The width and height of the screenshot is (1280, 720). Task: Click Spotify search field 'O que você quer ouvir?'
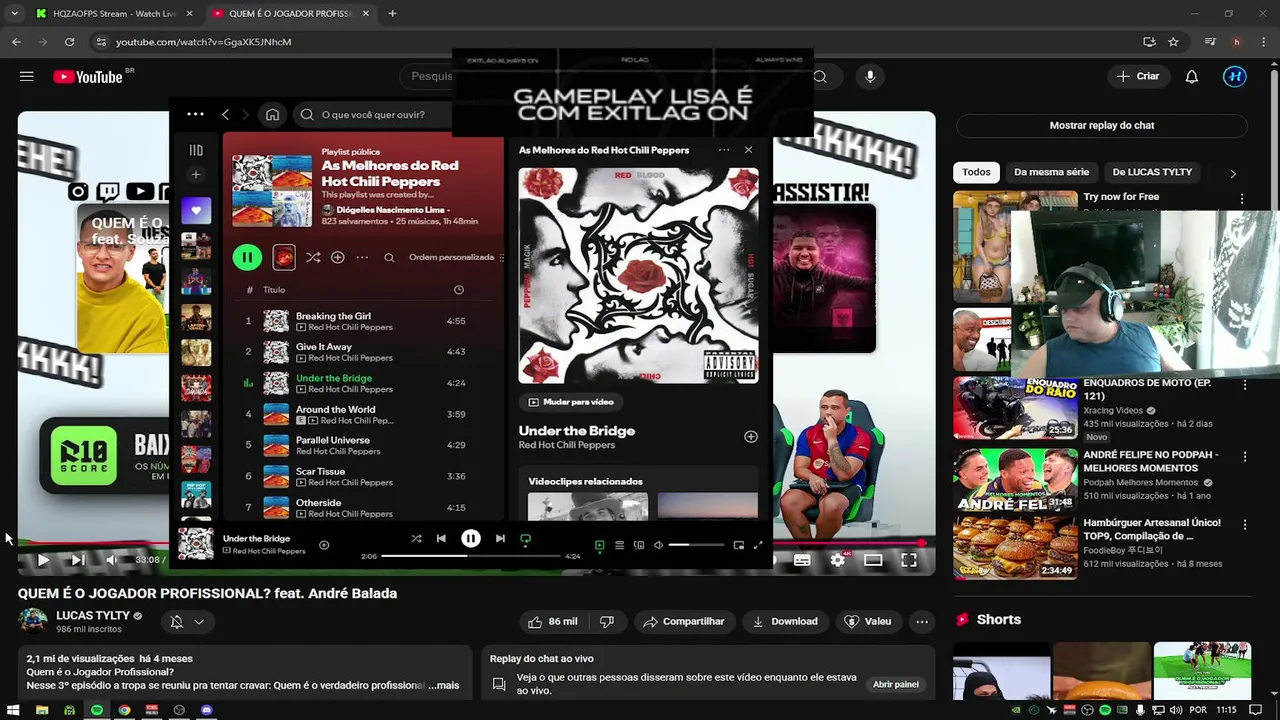[x=375, y=114]
